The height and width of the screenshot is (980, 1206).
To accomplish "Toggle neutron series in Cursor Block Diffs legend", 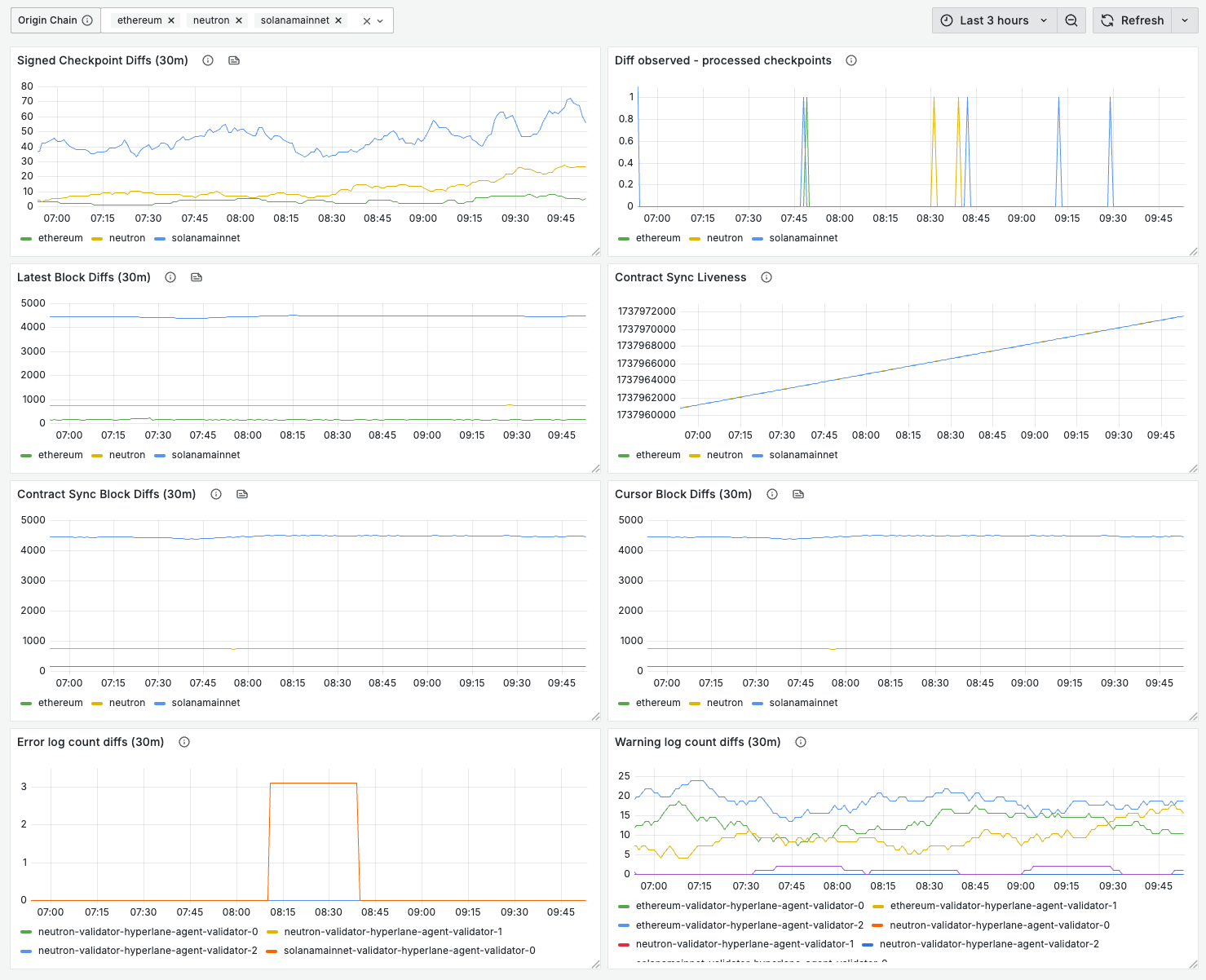I will (725, 703).
